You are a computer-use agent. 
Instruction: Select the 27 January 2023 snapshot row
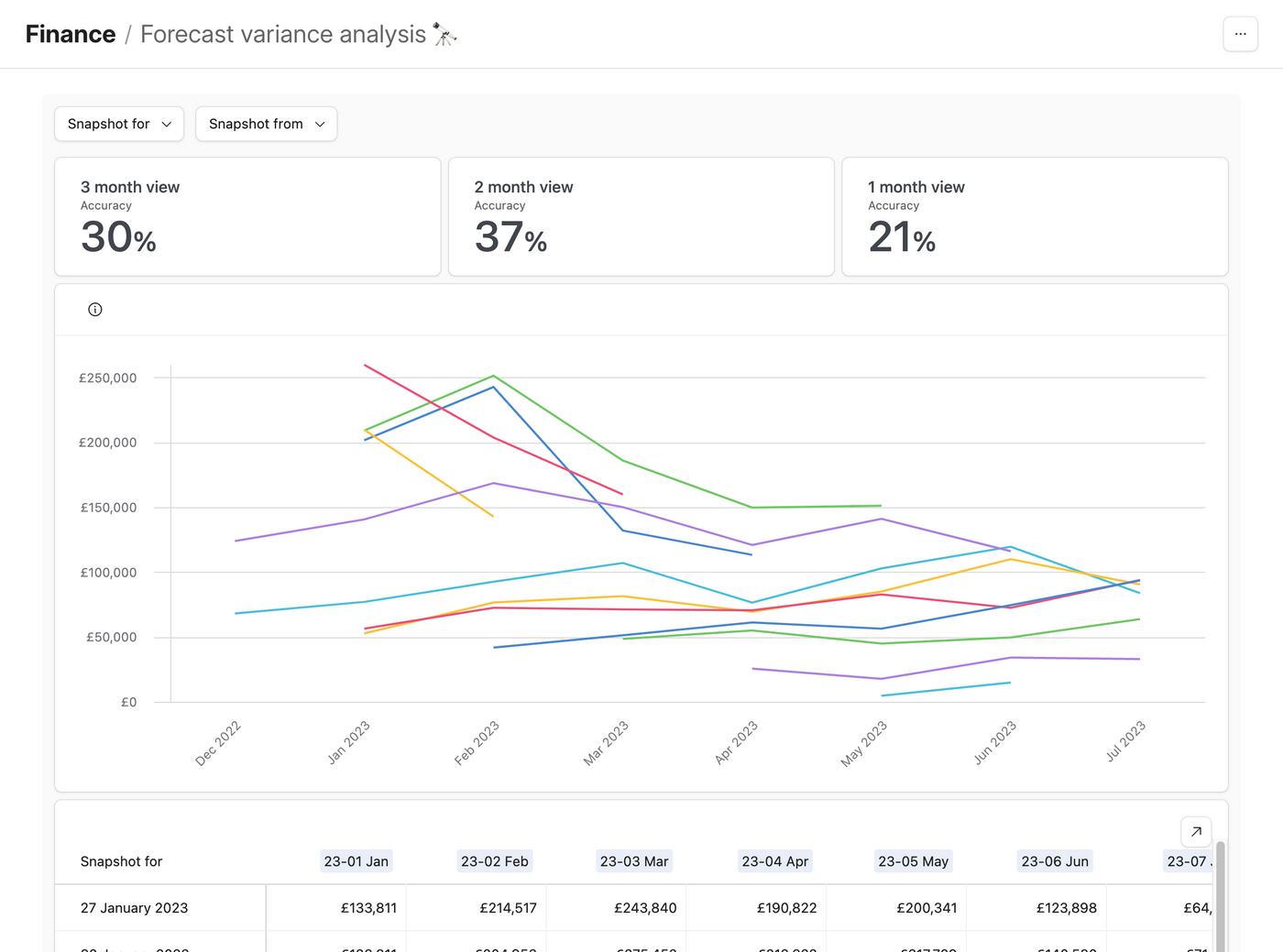(134, 908)
